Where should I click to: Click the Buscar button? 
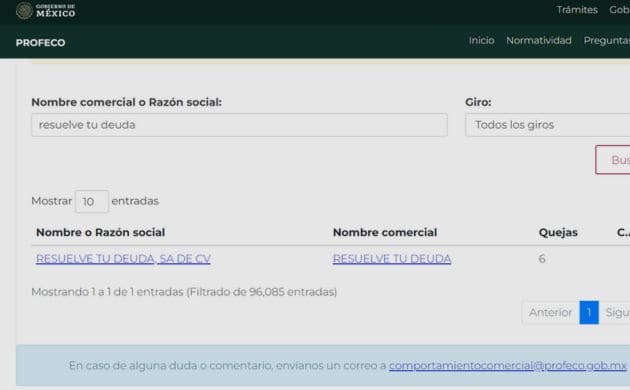[613, 160]
